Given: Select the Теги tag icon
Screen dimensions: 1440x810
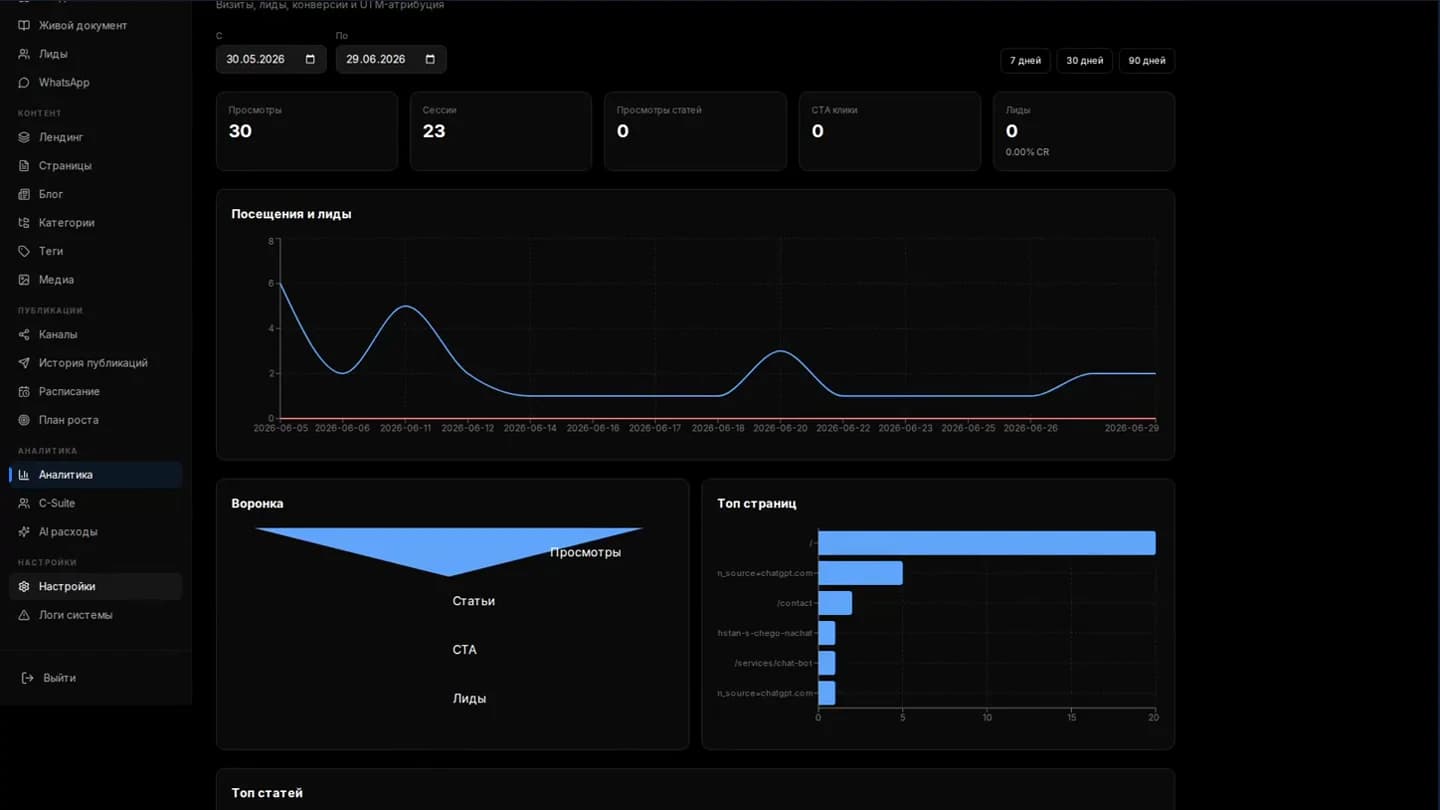Looking at the screenshot, I should tap(24, 251).
